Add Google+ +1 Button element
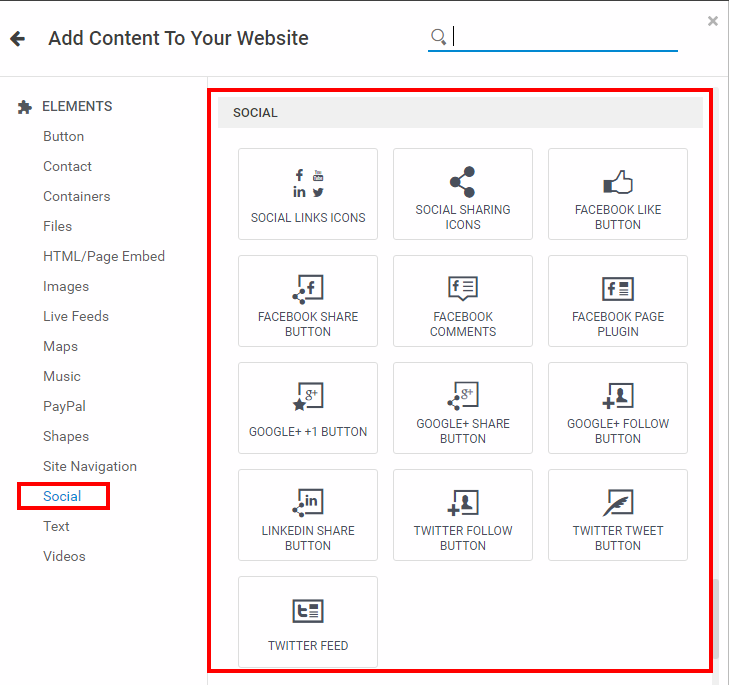Image resolution: width=729 pixels, height=685 pixels. coord(308,408)
